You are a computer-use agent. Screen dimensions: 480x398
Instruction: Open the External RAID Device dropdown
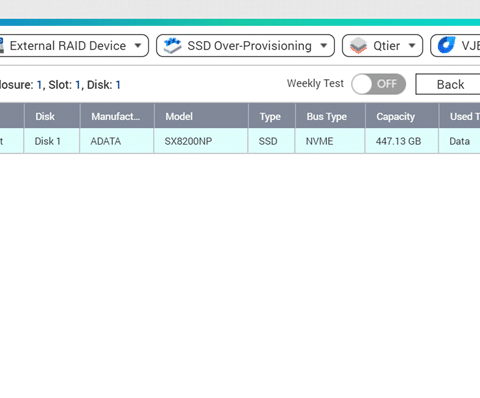pyautogui.click(x=73, y=46)
